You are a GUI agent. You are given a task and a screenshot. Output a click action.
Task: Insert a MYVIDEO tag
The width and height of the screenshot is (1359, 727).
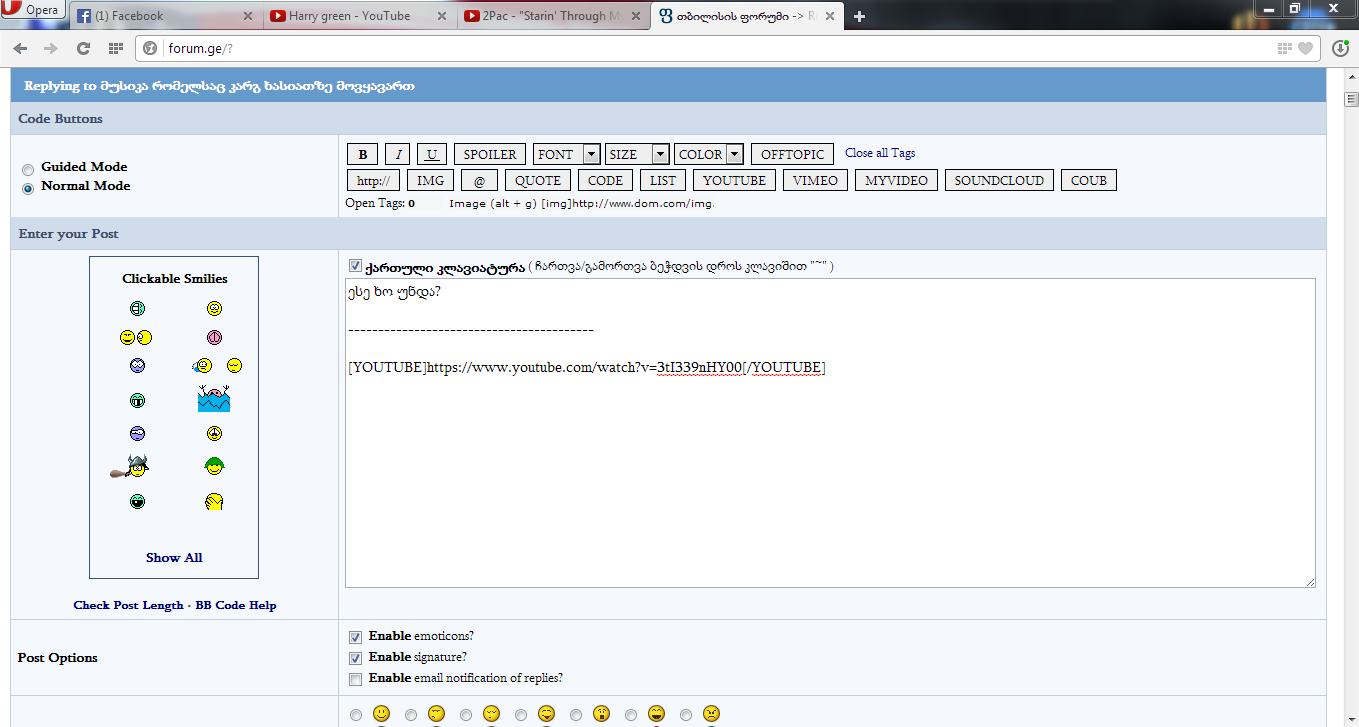pyautogui.click(x=897, y=181)
